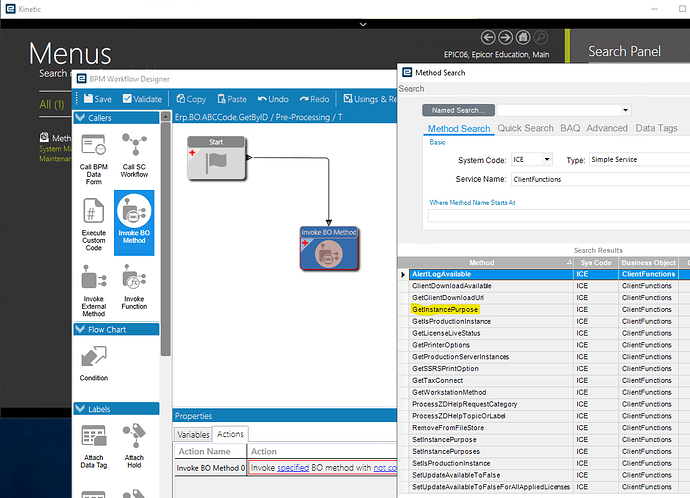Click the Invoke BO Method 0 action name cell
Image resolution: width=690 pixels, height=498 pixels.
(210, 468)
